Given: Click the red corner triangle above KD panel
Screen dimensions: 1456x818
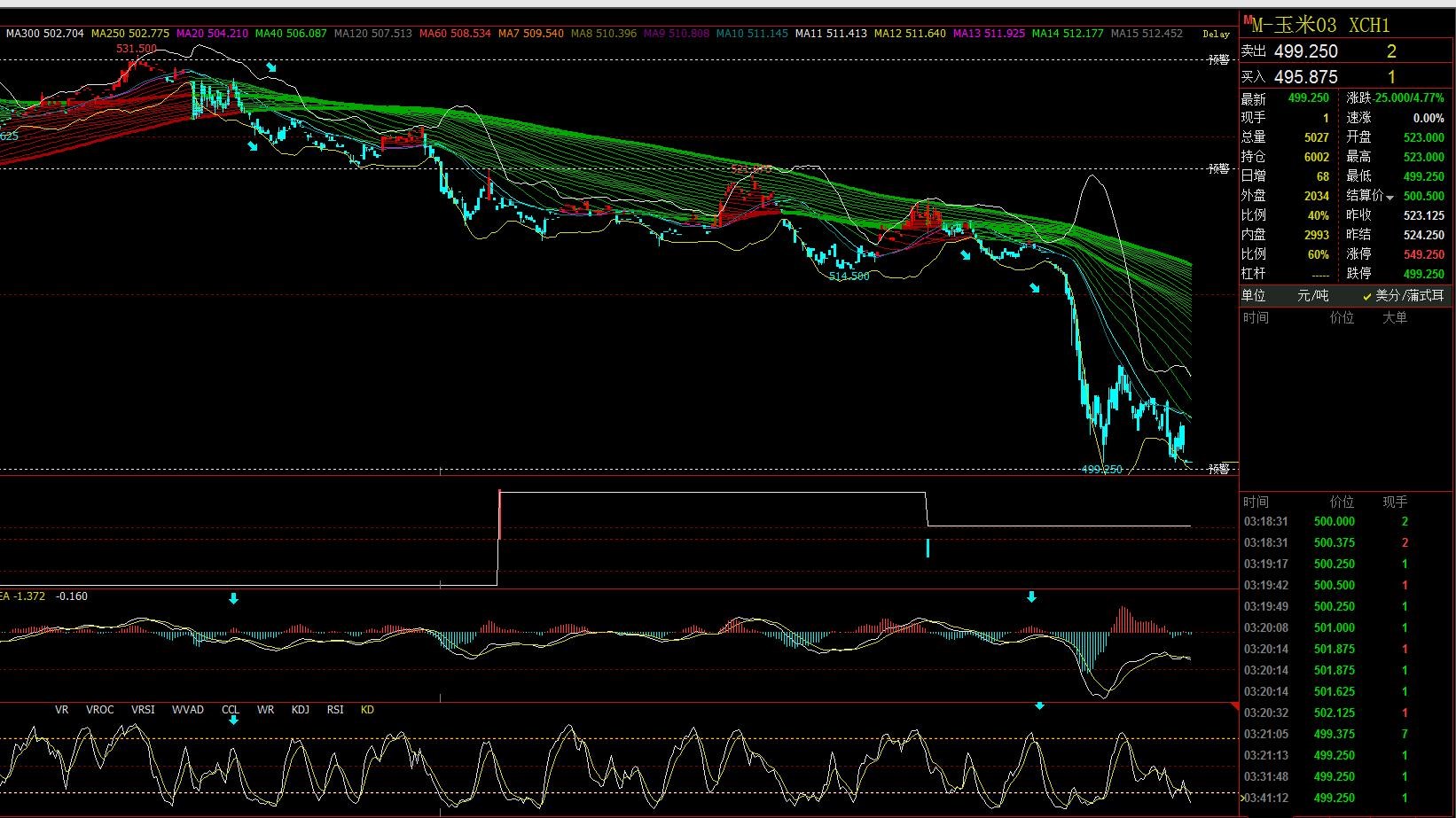Looking at the screenshot, I should (x=1234, y=706).
